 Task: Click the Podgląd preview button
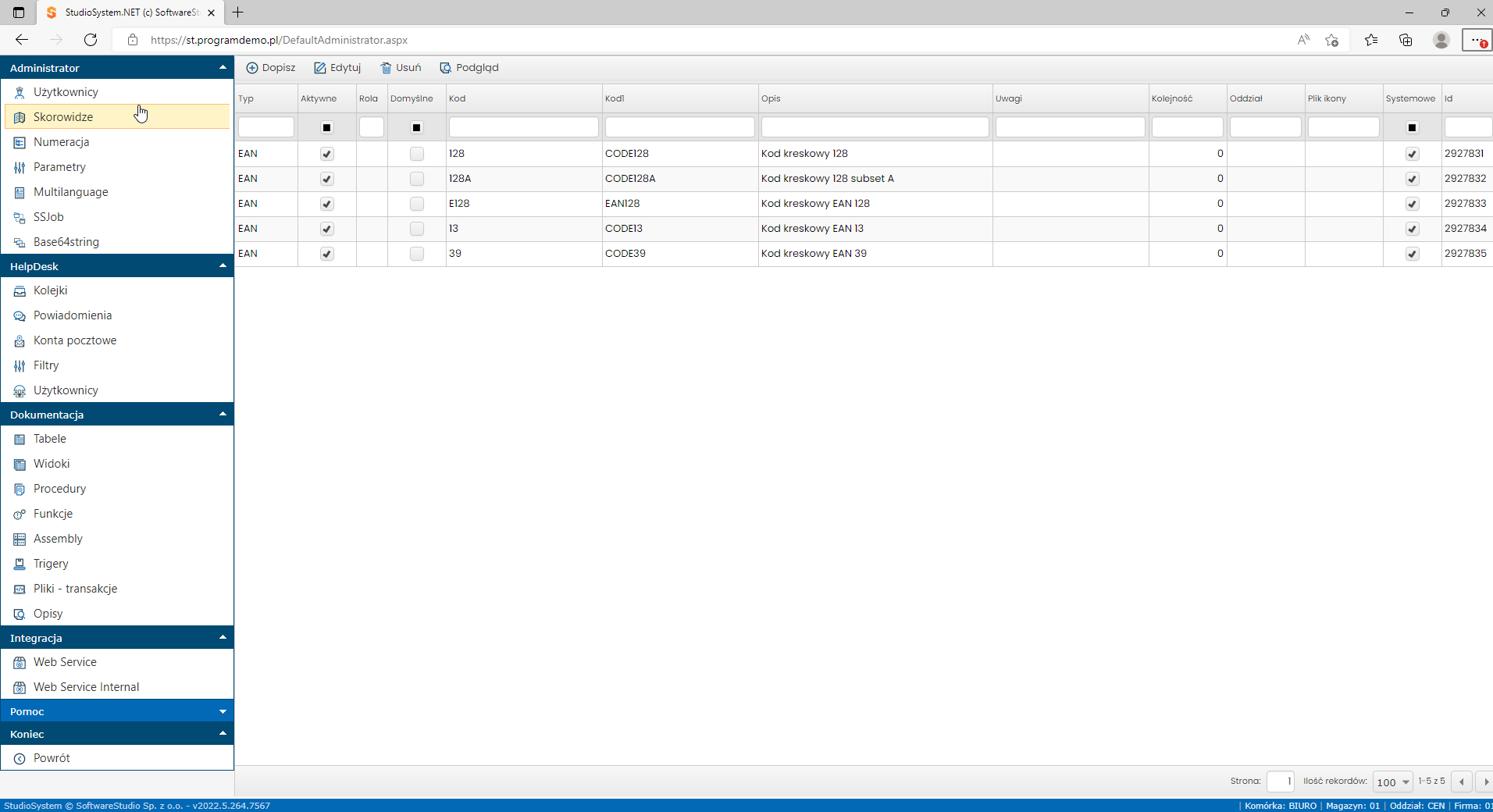(469, 68)
